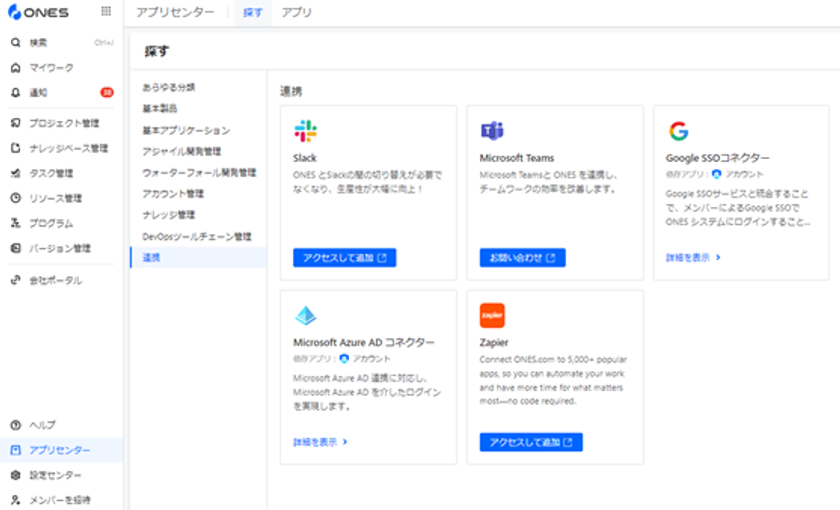Open the Slack app logo
Viewport: 840px width, 510px height.
tap(305, 131)
